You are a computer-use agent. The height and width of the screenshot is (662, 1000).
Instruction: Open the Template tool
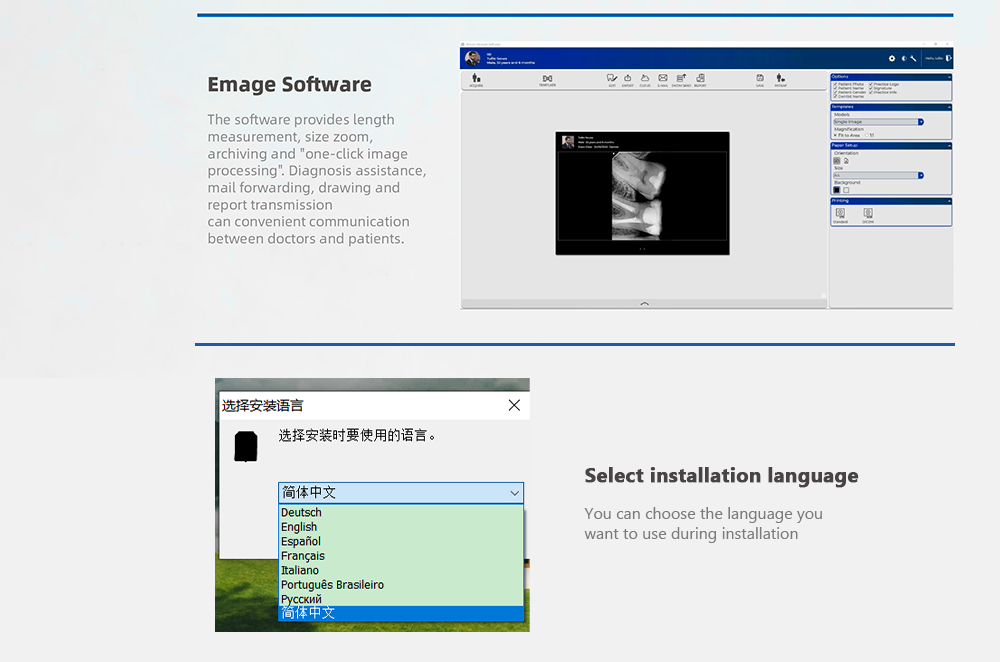(x=547, y=79)
